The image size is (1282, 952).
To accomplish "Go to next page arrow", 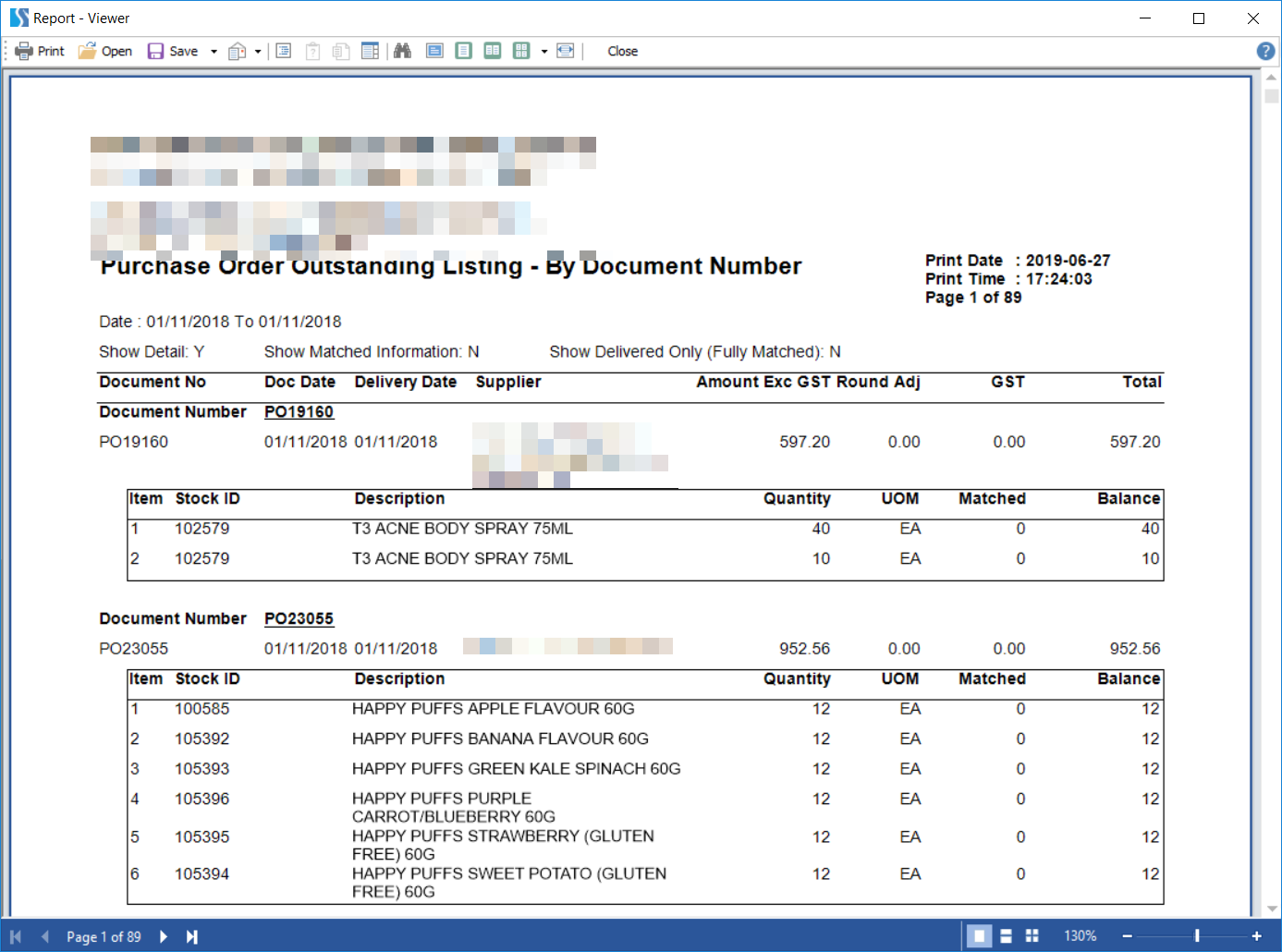I will (x=164, y=936).
